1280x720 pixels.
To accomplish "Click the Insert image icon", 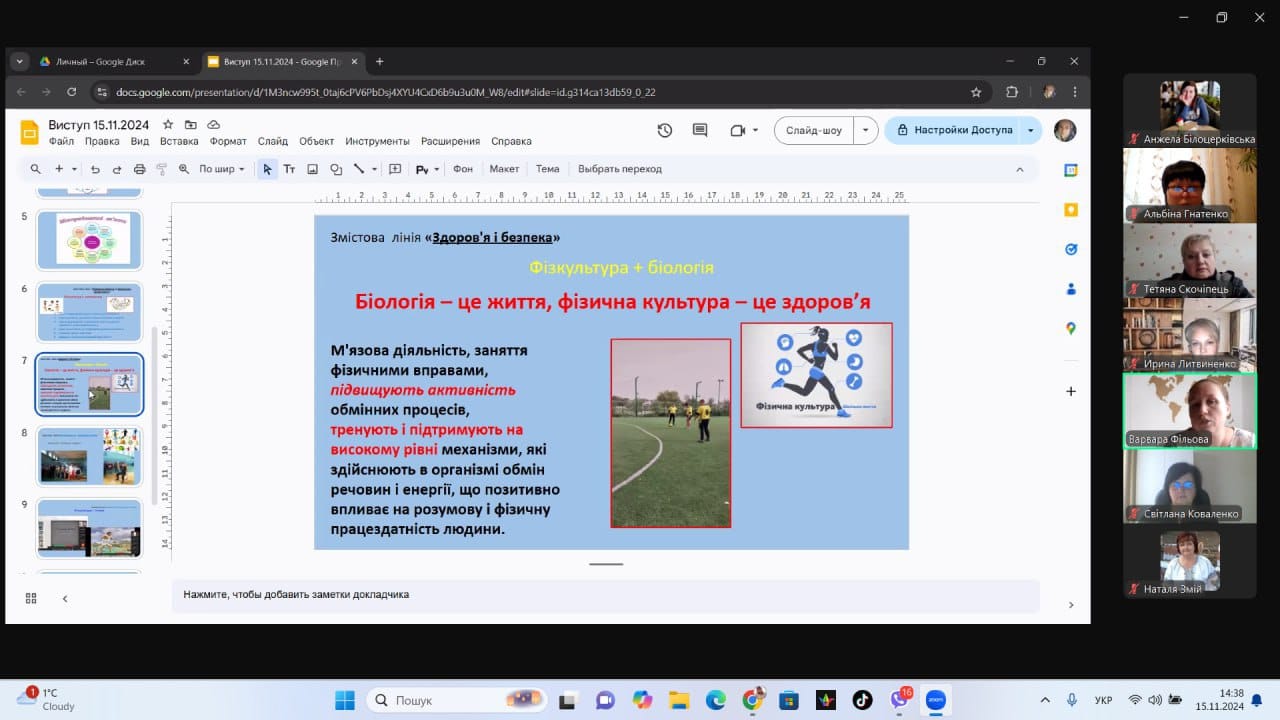I will coord(312,169).
